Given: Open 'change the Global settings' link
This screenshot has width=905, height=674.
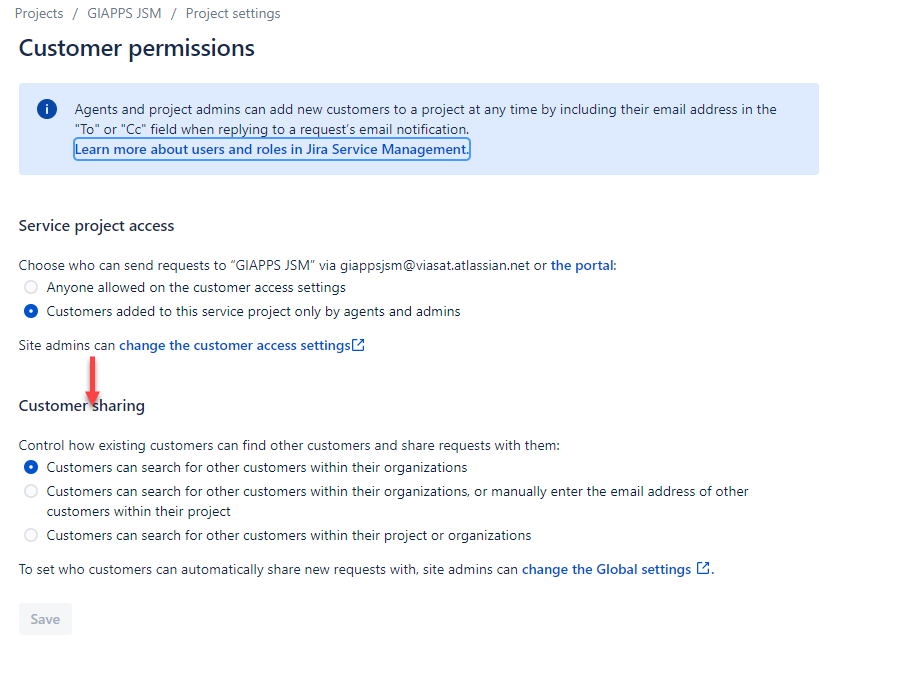Looking at the screenshot, I should click(x=606, y=570).
